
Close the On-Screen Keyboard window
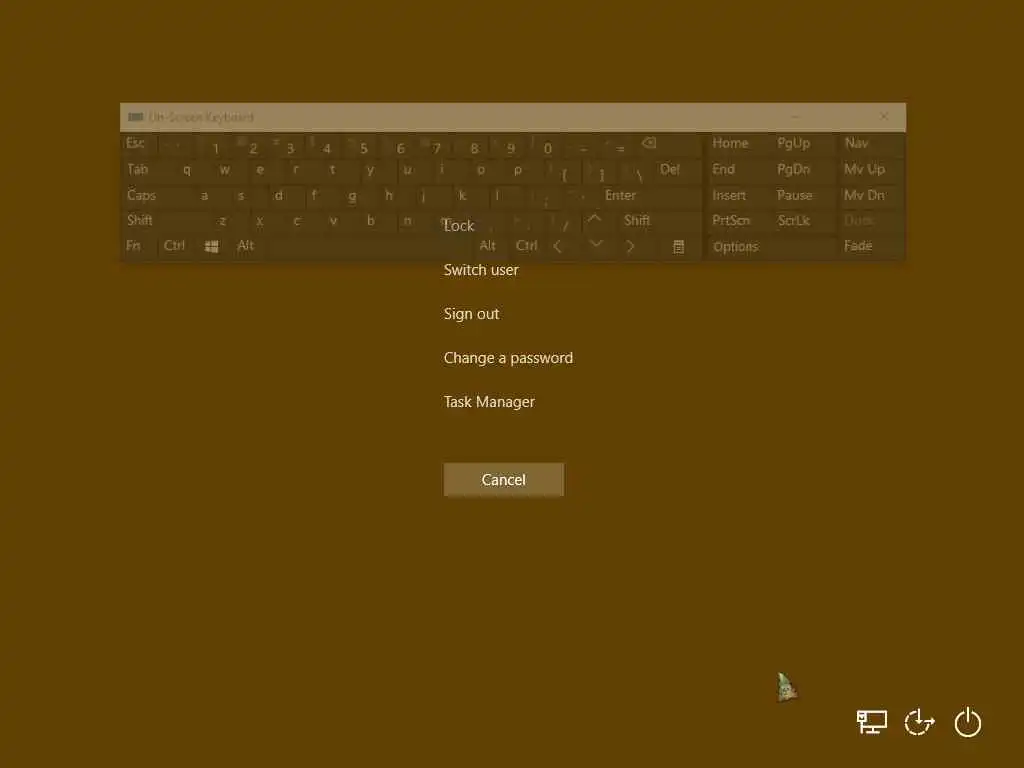tap(884, 116)
